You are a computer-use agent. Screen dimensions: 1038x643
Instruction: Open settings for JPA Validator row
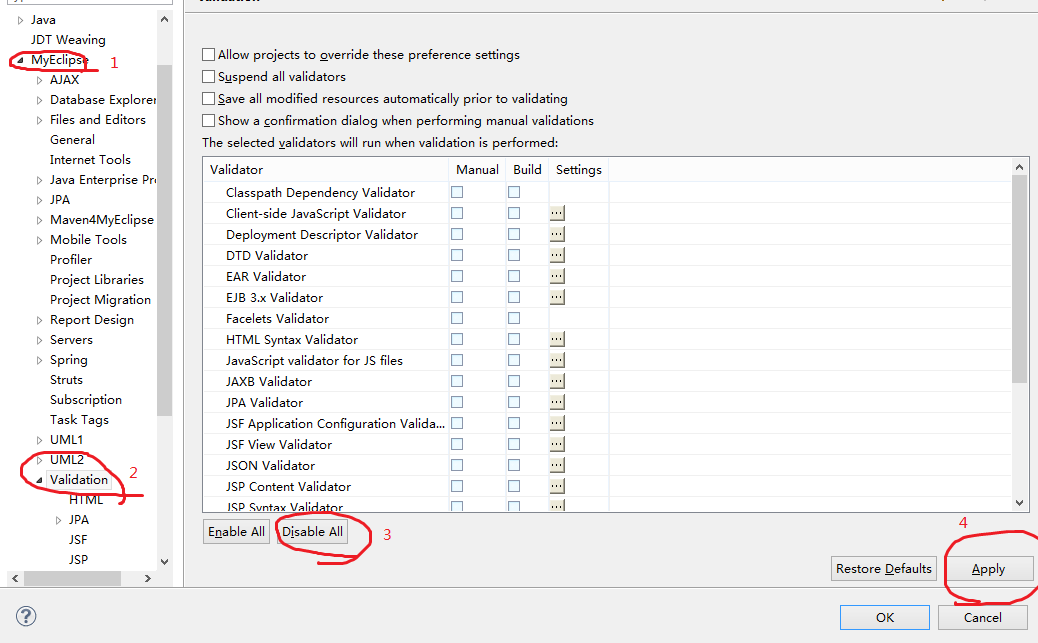(557, 402)
